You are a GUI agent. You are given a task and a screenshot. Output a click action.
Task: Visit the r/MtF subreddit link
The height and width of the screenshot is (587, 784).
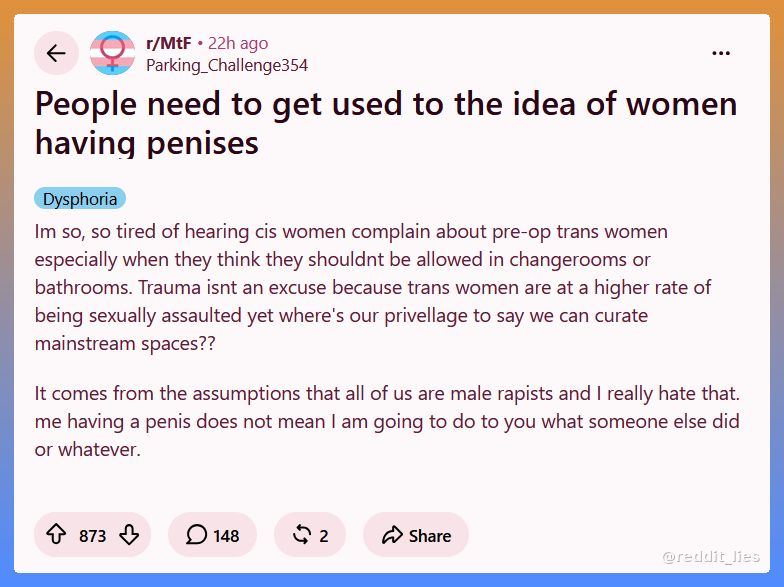(168, 44)
